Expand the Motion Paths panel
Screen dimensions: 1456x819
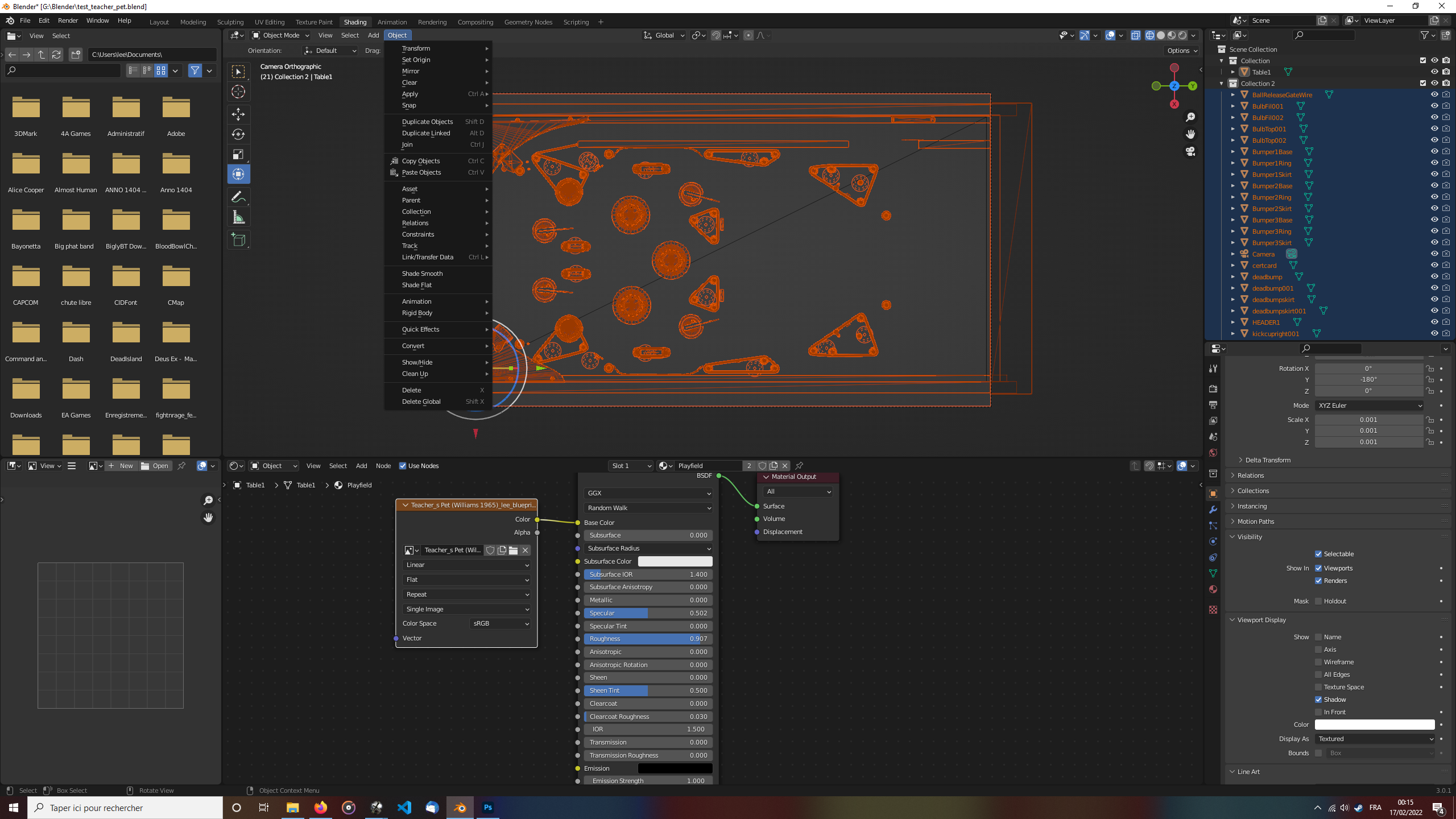coord(1255,522)
